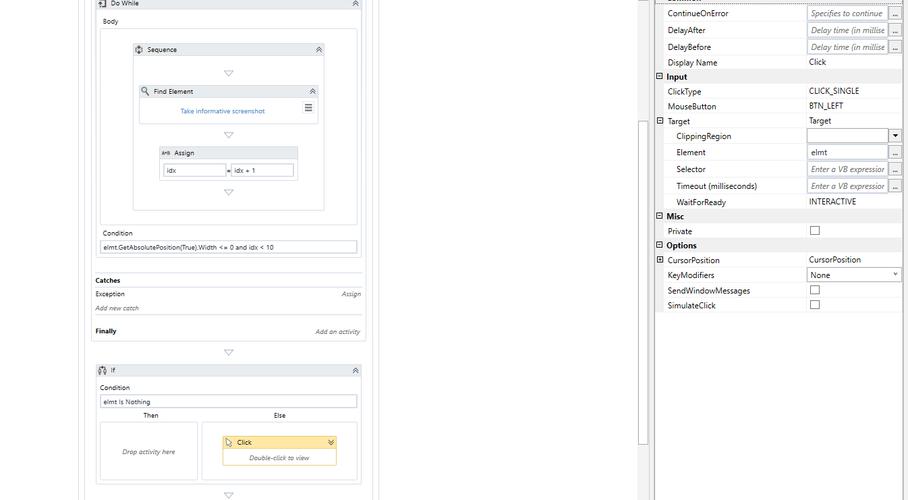Edit the DelayBefore property field
The width and height of the screenshot is (908, 500).
click(847, 47)
